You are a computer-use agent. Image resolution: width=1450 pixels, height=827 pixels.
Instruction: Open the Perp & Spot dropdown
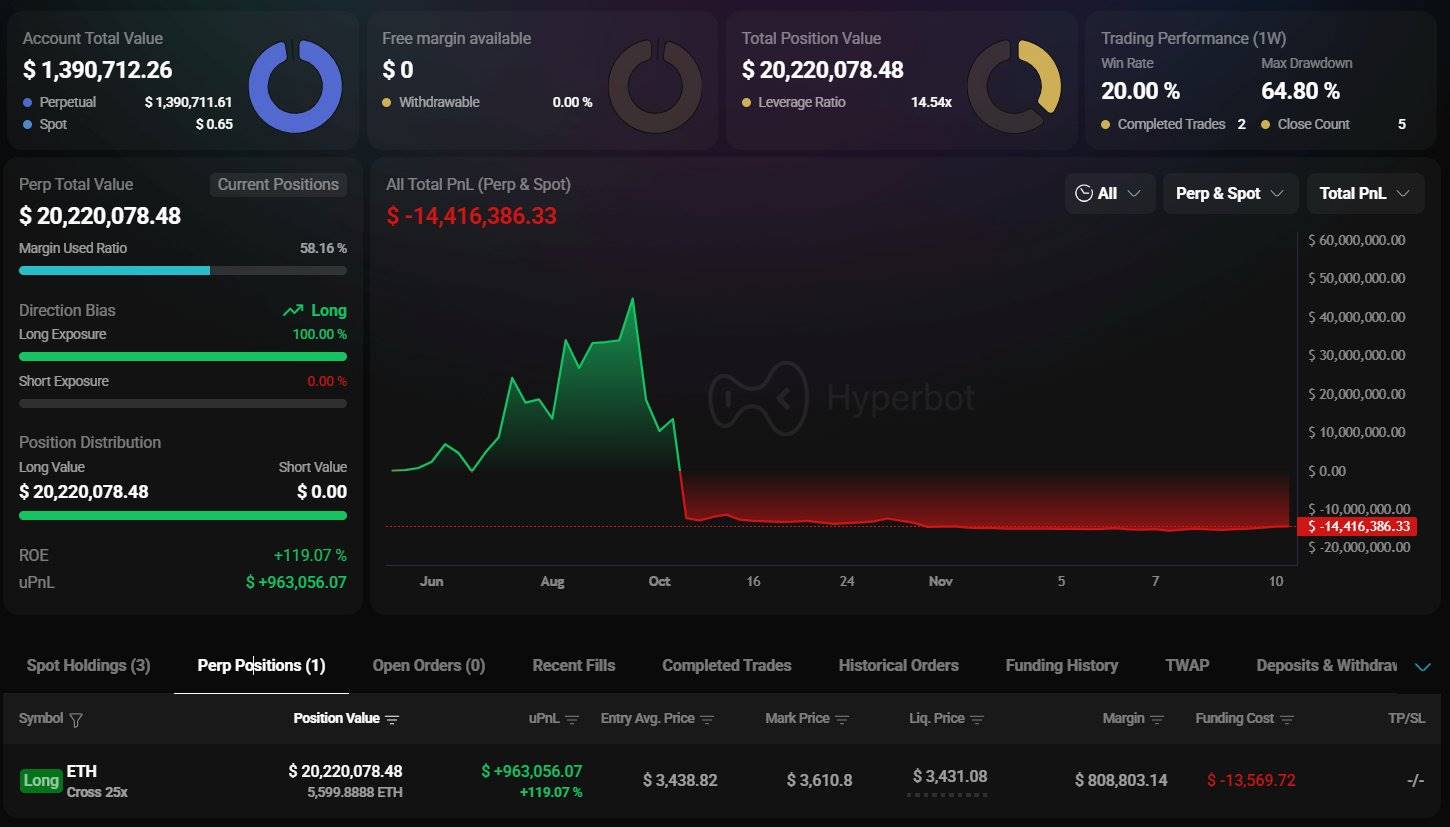(x=1230, y=193)
